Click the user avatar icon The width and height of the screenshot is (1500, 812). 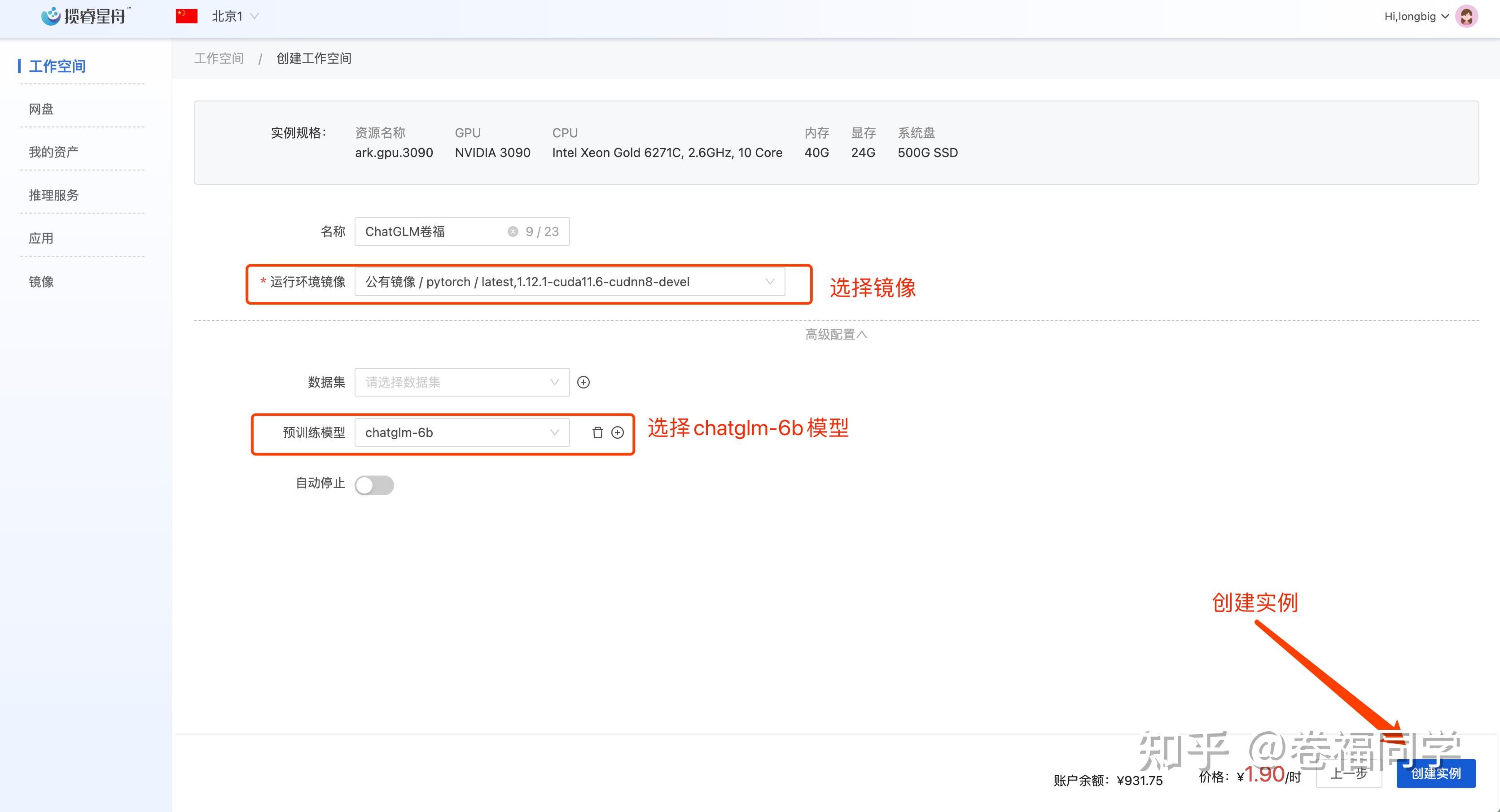(x=1466, y=16)
